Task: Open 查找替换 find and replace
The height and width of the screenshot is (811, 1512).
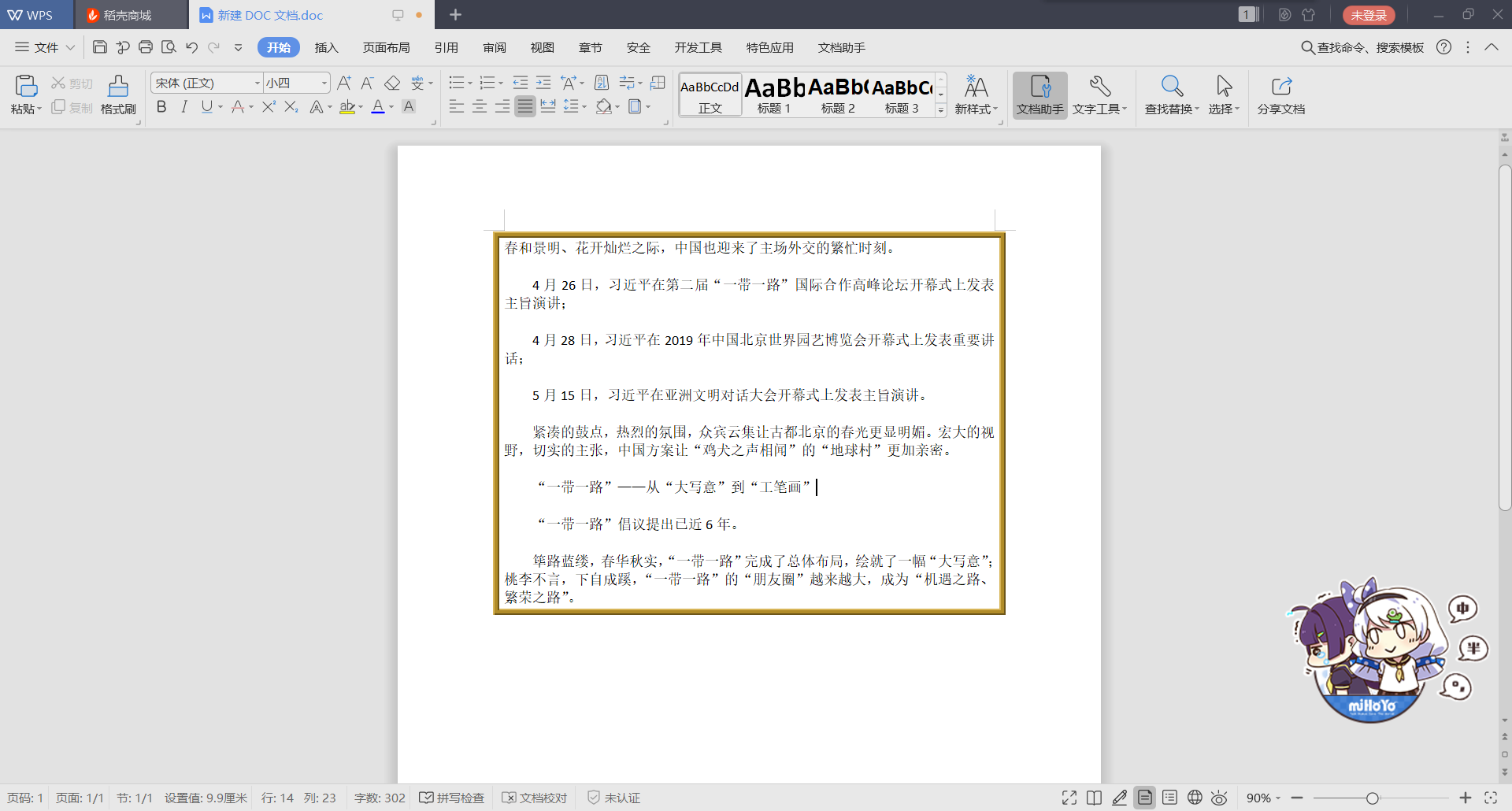Action: 1172,95
